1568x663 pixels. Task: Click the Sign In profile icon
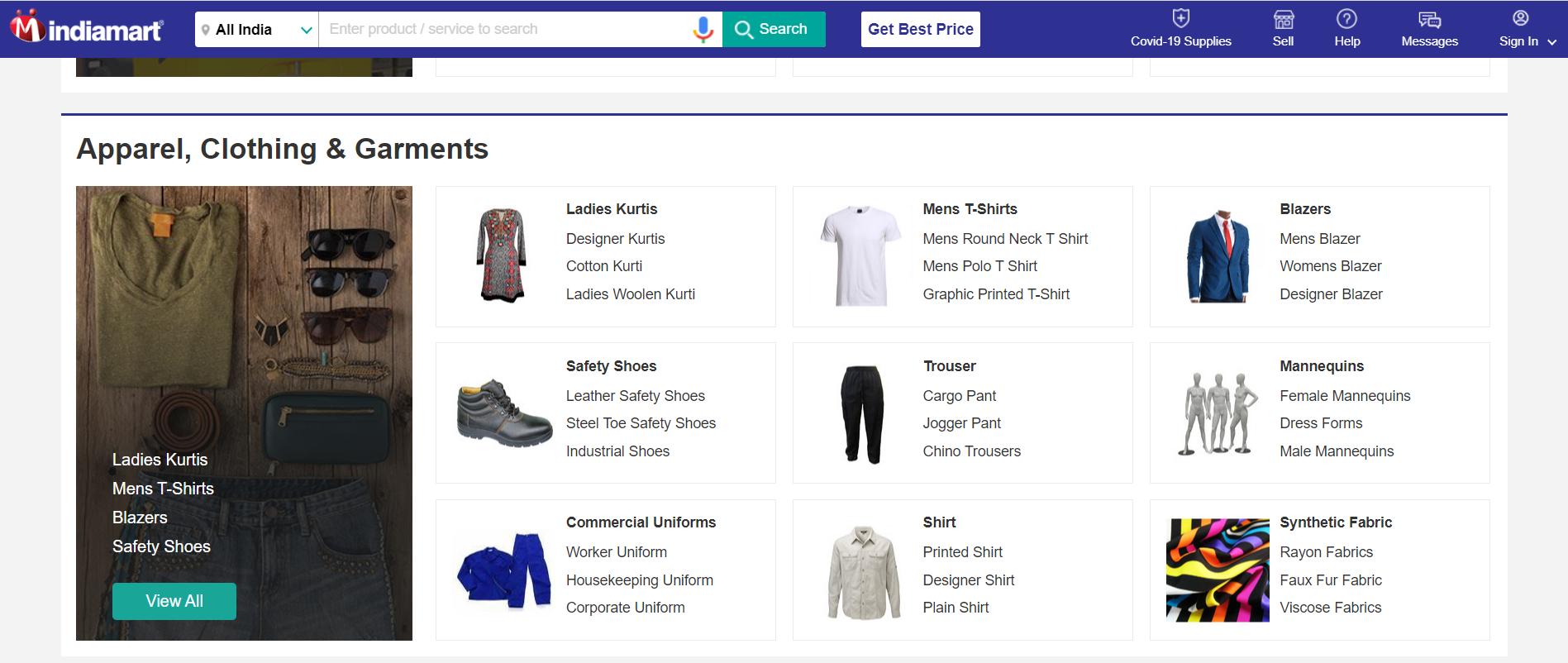point(1520,18)
